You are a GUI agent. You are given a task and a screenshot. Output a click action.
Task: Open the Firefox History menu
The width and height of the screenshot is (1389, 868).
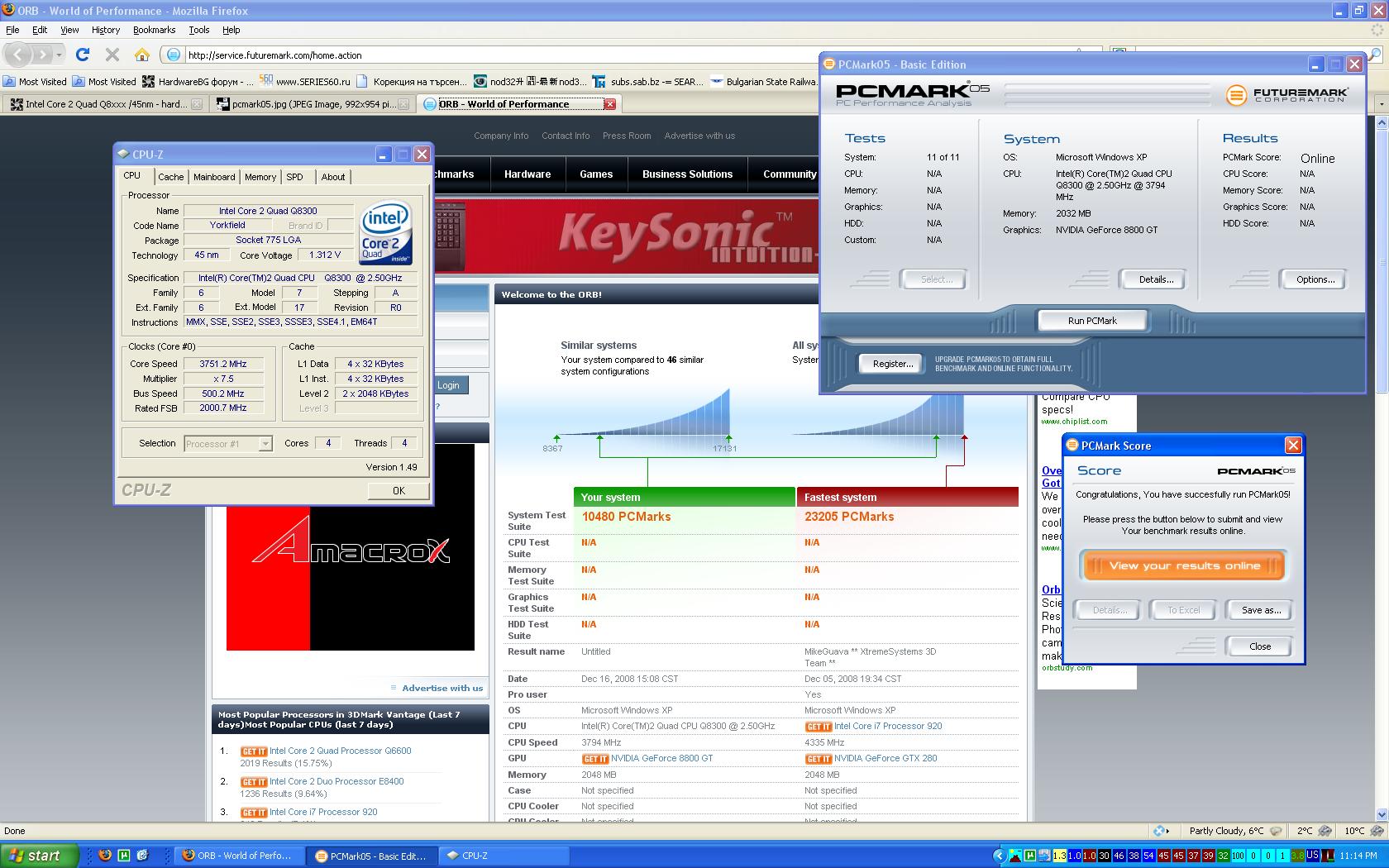(106, 30)
